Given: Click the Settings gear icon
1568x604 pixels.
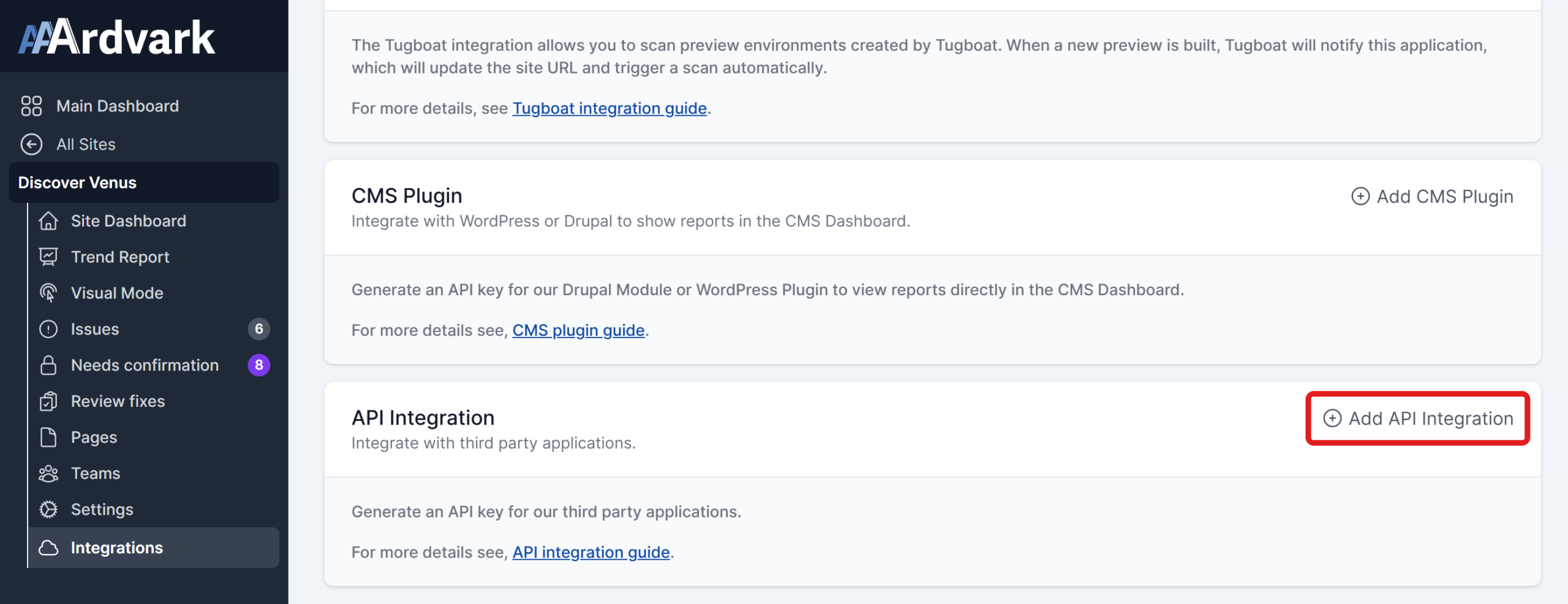Looking at the screenshot, I should click(x=48, y=510).
